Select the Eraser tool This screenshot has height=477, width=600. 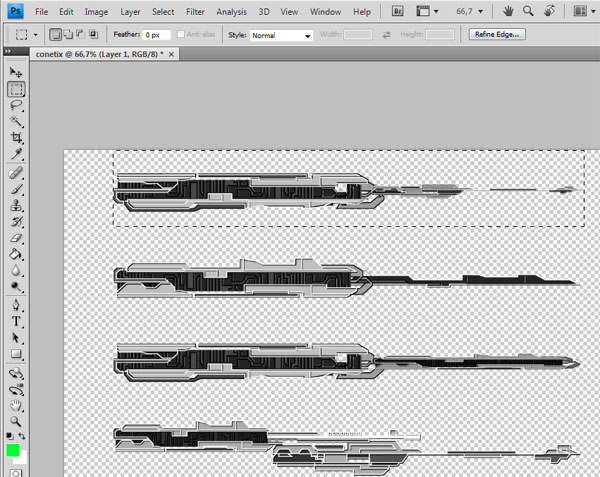click(x=16, y=238)
